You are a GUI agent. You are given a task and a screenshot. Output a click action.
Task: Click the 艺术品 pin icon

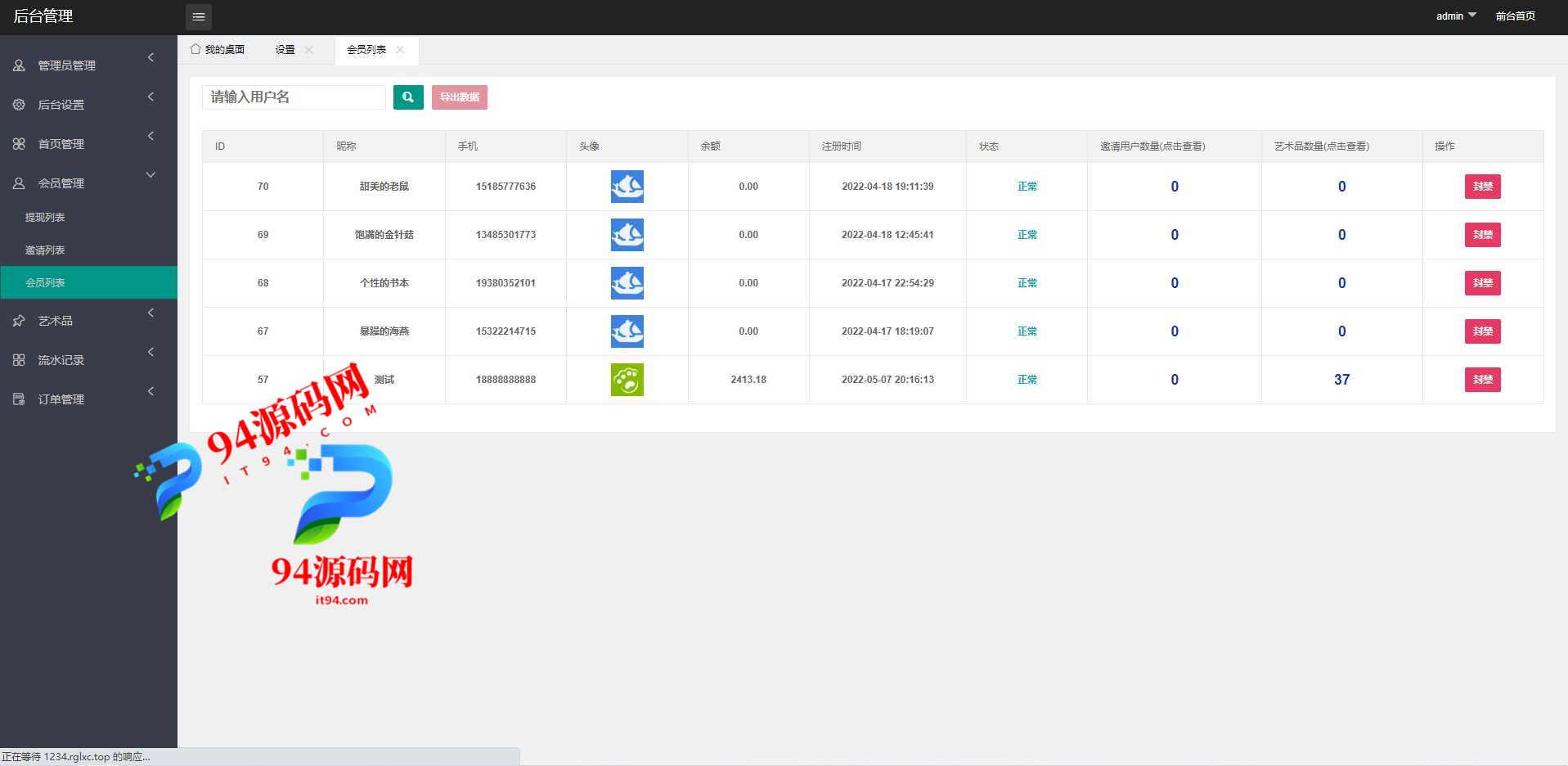click(19, 321)
